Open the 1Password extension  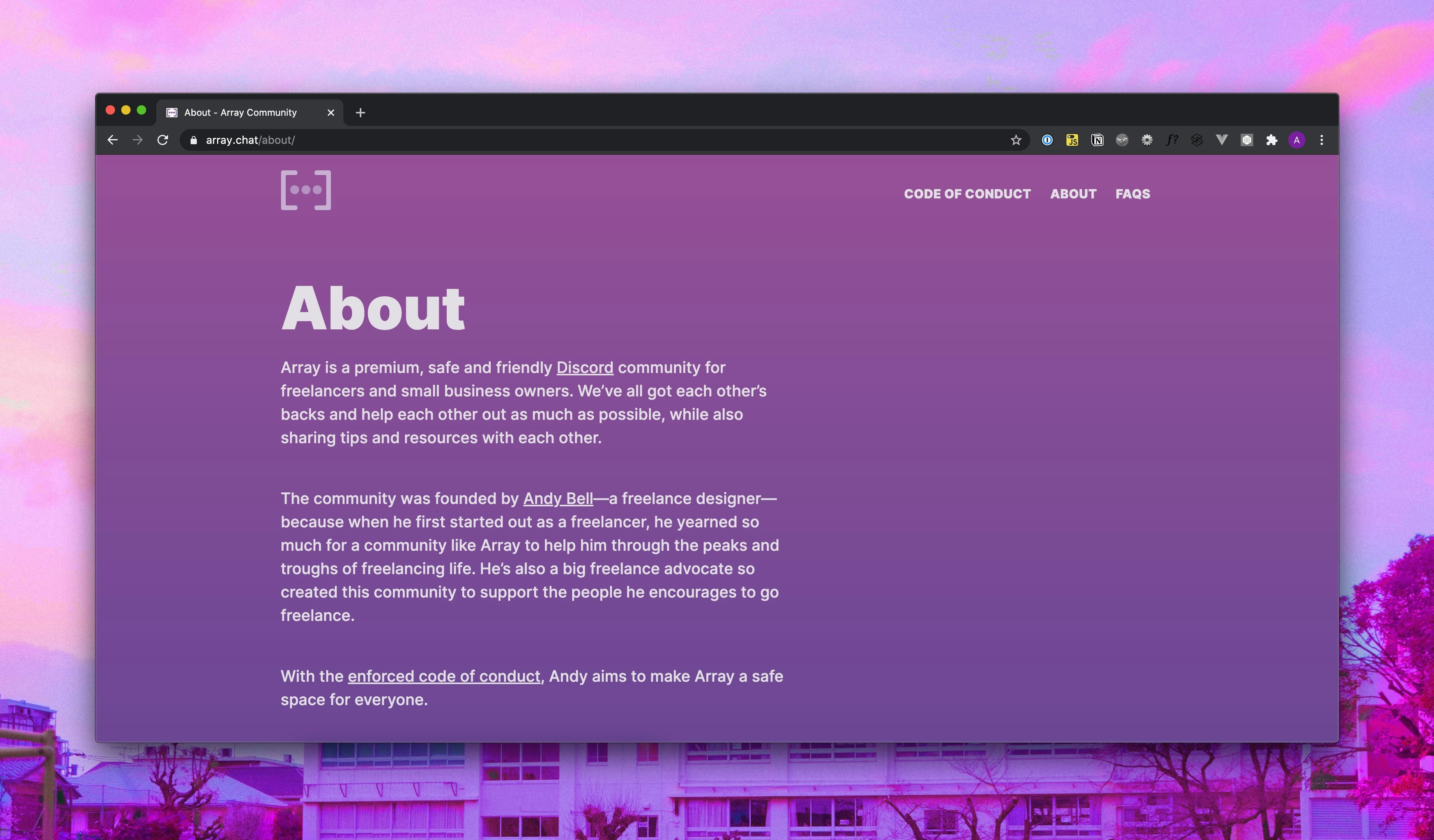(x=1047, y=140)
